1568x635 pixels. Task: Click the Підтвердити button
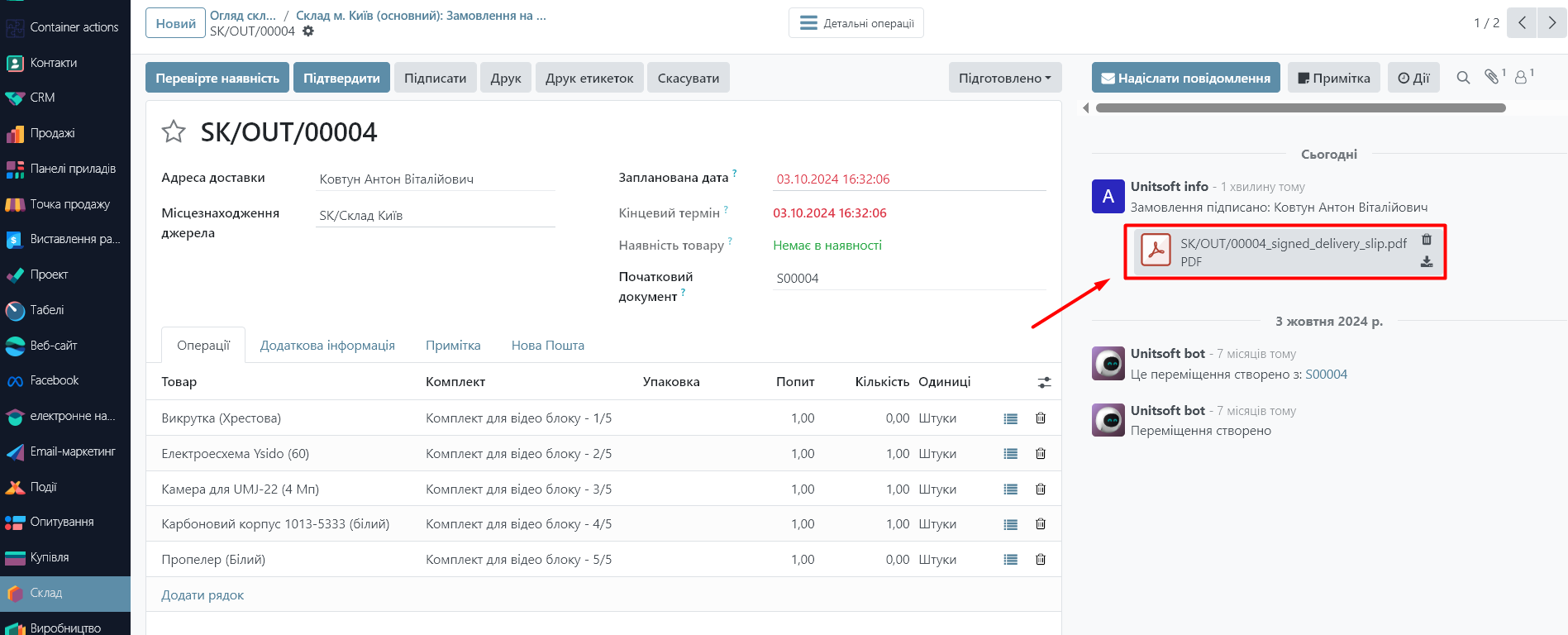pyautogui.click(x=341, y=78)
